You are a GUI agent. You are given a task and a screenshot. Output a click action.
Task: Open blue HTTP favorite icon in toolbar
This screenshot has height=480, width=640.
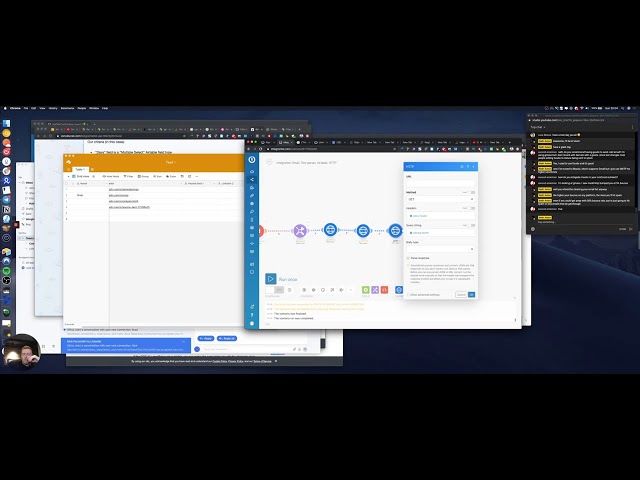point(399,290)
